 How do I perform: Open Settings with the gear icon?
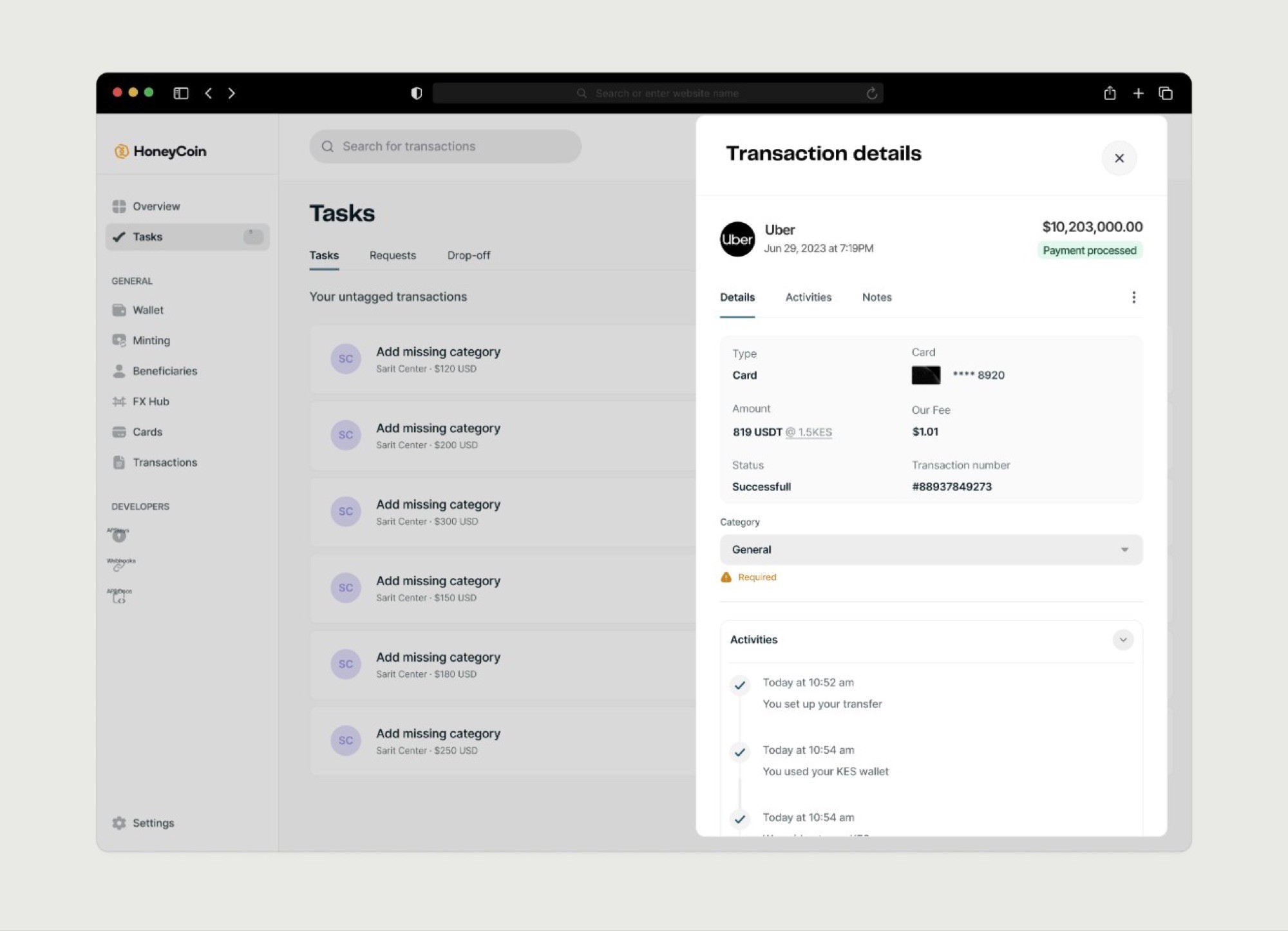pos(143,823)
